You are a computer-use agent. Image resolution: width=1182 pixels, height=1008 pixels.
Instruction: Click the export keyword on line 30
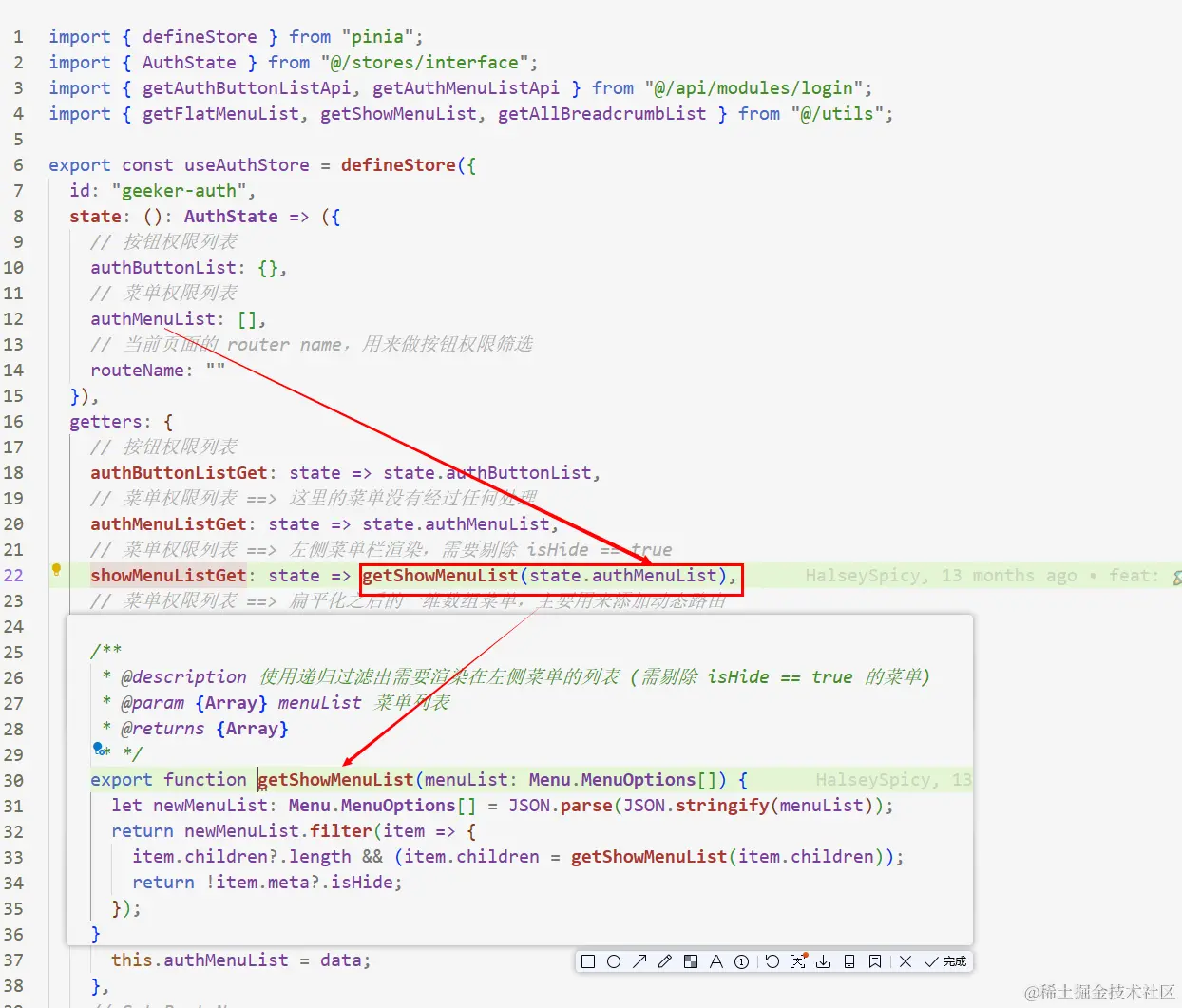click(122, 780)
